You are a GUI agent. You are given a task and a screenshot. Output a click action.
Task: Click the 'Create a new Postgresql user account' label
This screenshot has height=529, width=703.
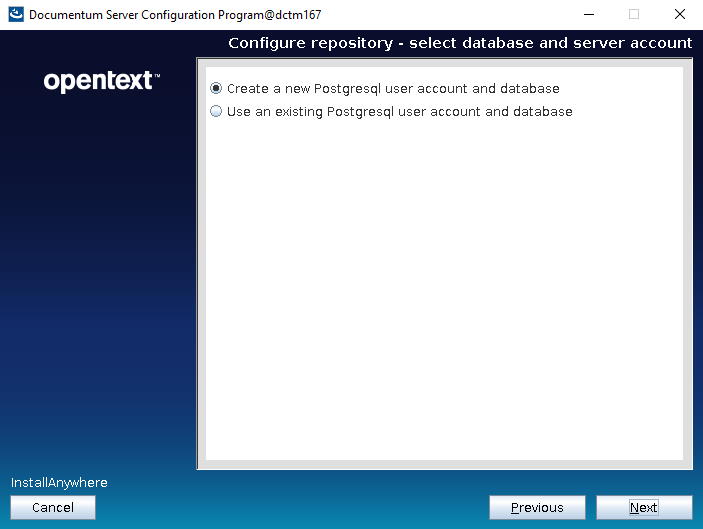tap(393, 89)
